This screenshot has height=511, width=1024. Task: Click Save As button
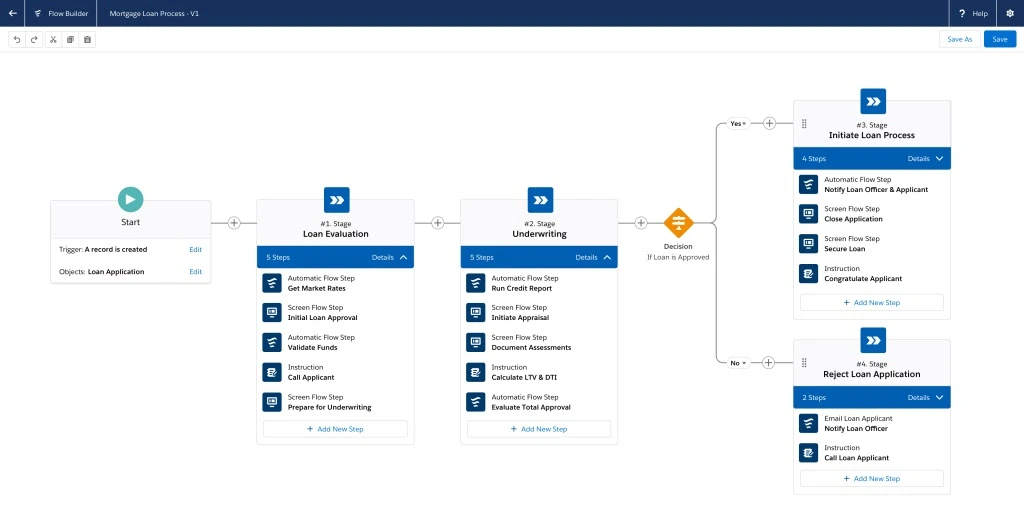click(x=959, y=39)
